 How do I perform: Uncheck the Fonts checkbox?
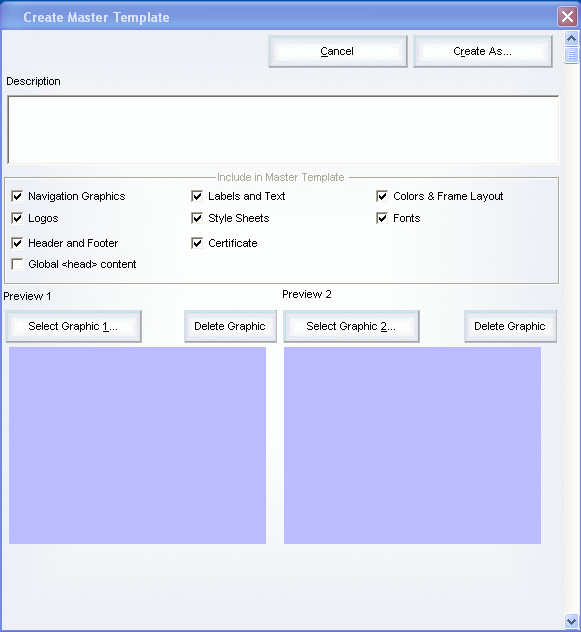tap(382, 218)
